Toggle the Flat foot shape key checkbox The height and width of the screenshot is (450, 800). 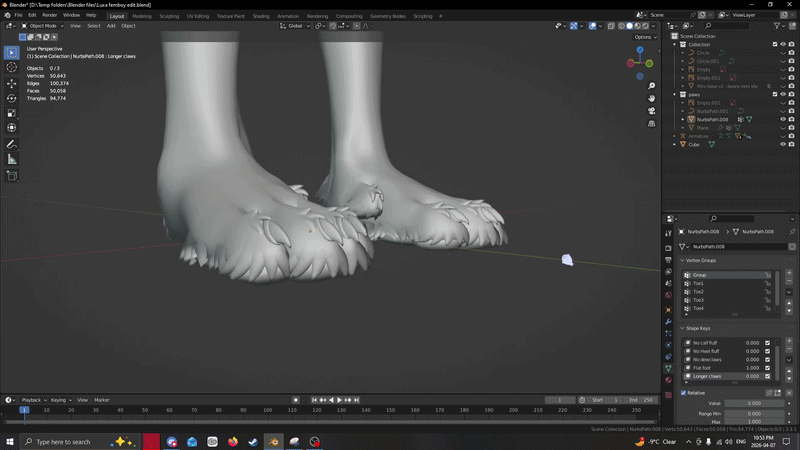coord(767,368)
